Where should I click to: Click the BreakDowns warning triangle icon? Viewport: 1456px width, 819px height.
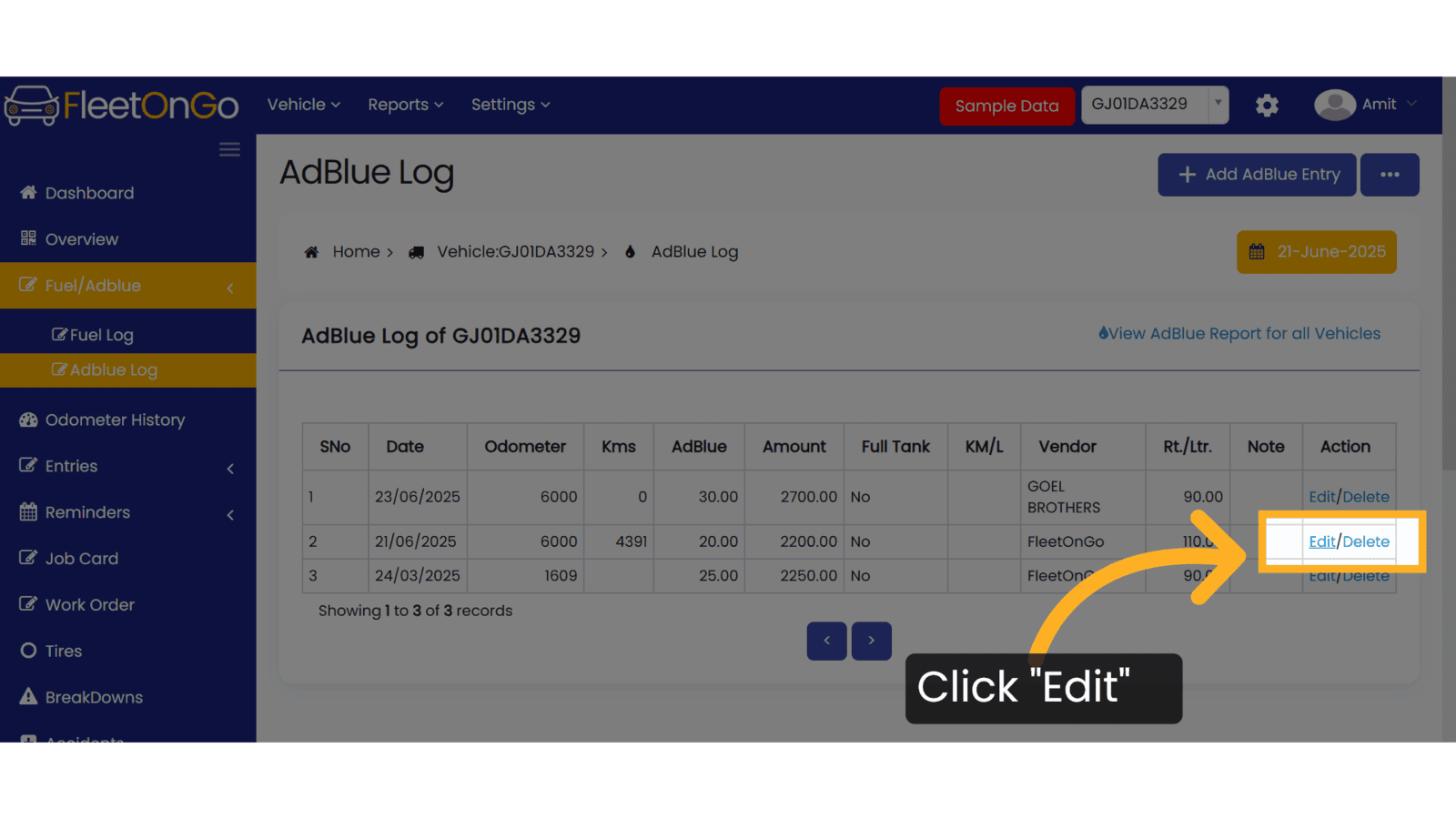point(28,696)
